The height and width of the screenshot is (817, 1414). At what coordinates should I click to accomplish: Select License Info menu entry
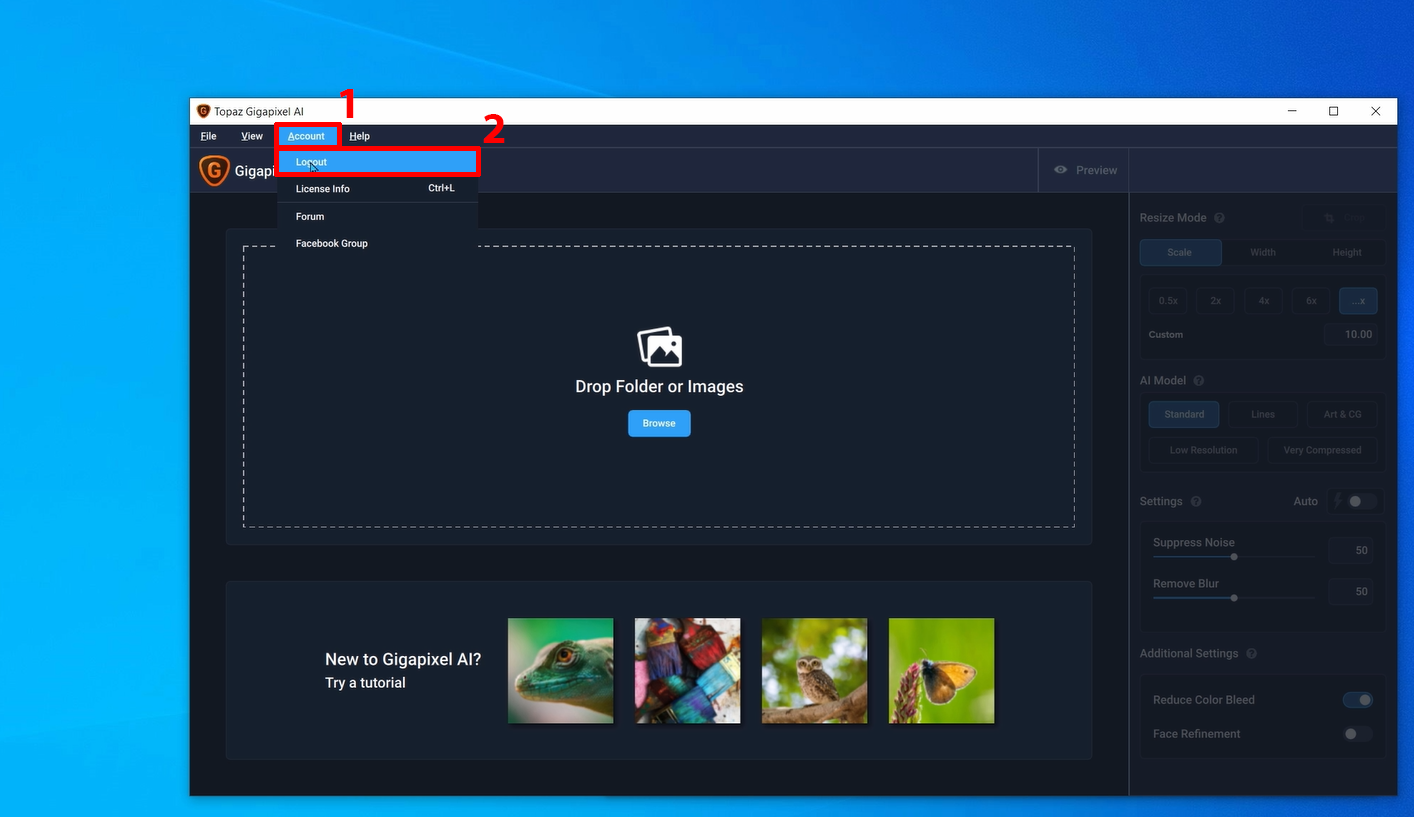pos(378,189)
